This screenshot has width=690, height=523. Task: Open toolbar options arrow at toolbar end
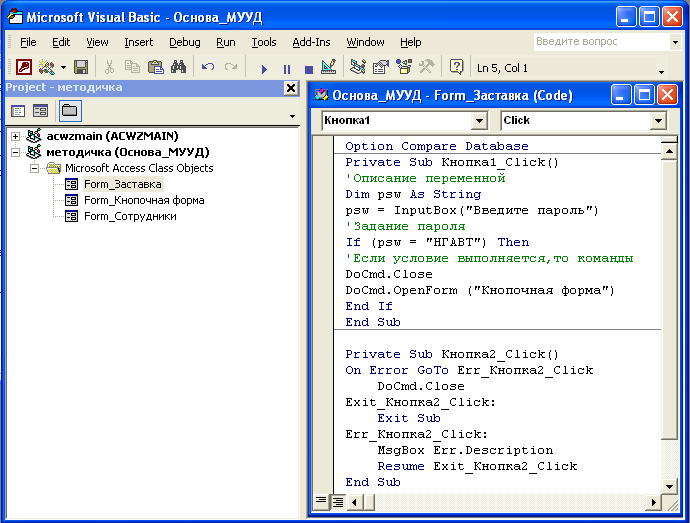pyautogui.click(x=661, y=72)
